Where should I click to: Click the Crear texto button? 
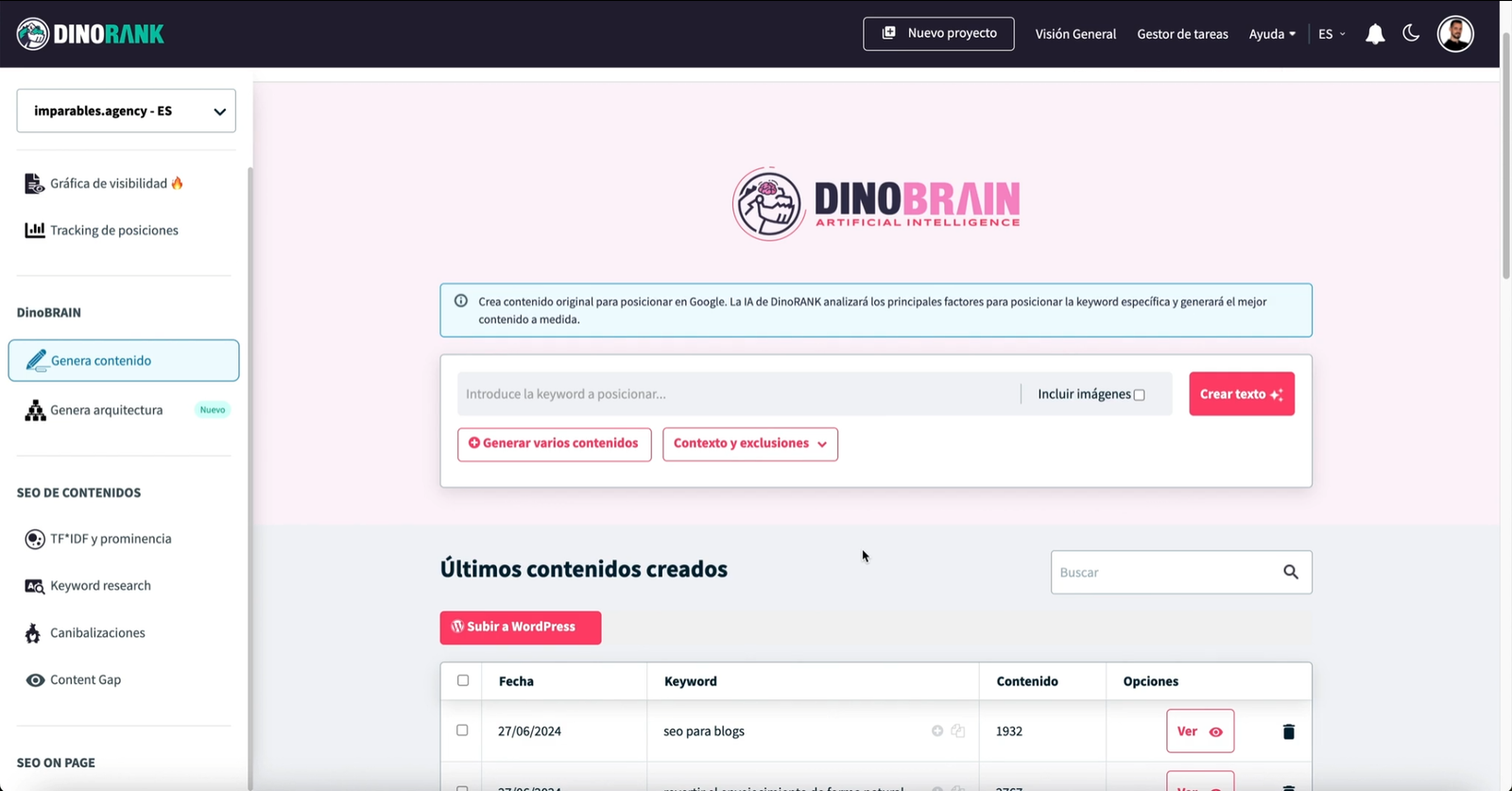point(1242,394)
